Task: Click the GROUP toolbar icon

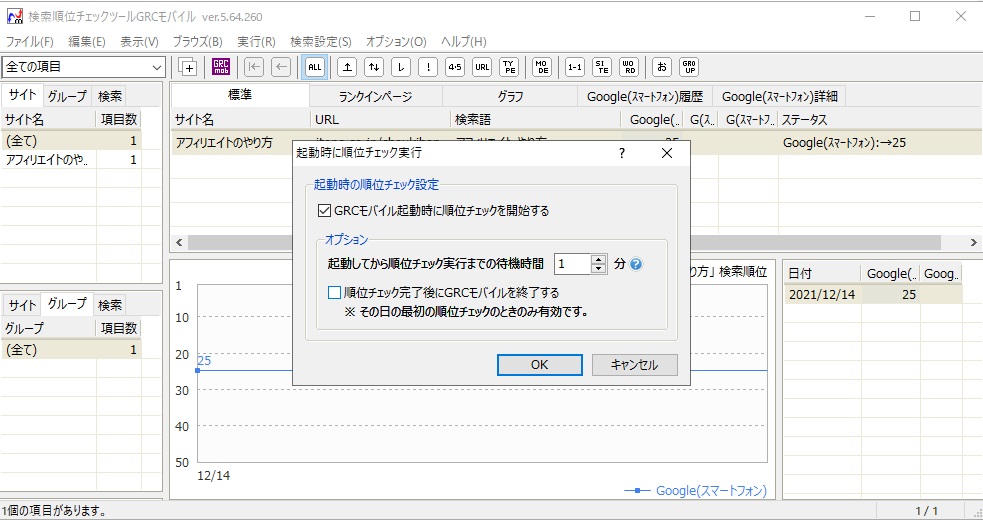Action: (688, 67)
